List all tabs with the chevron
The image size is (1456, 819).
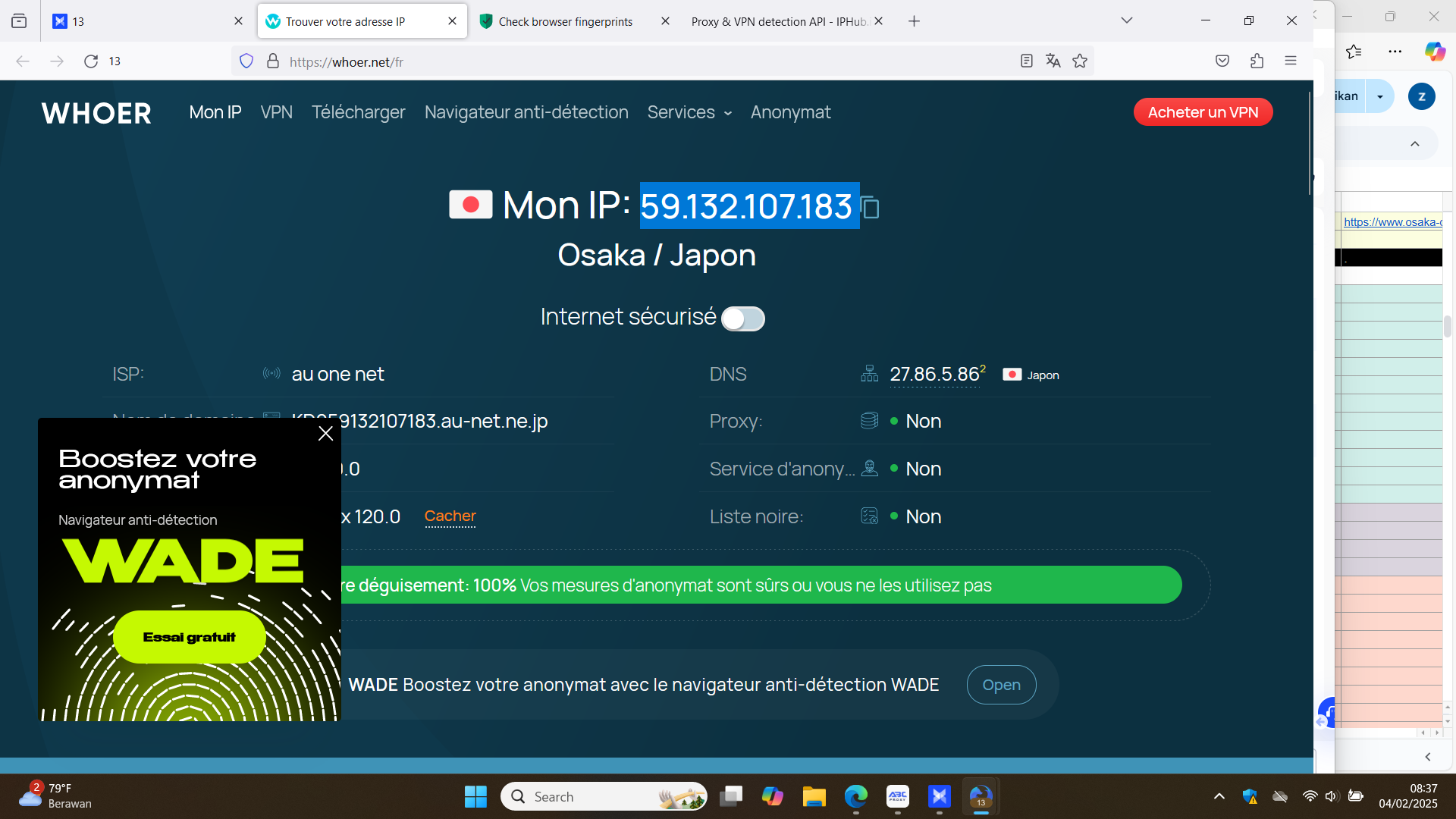click(1127, 20)
